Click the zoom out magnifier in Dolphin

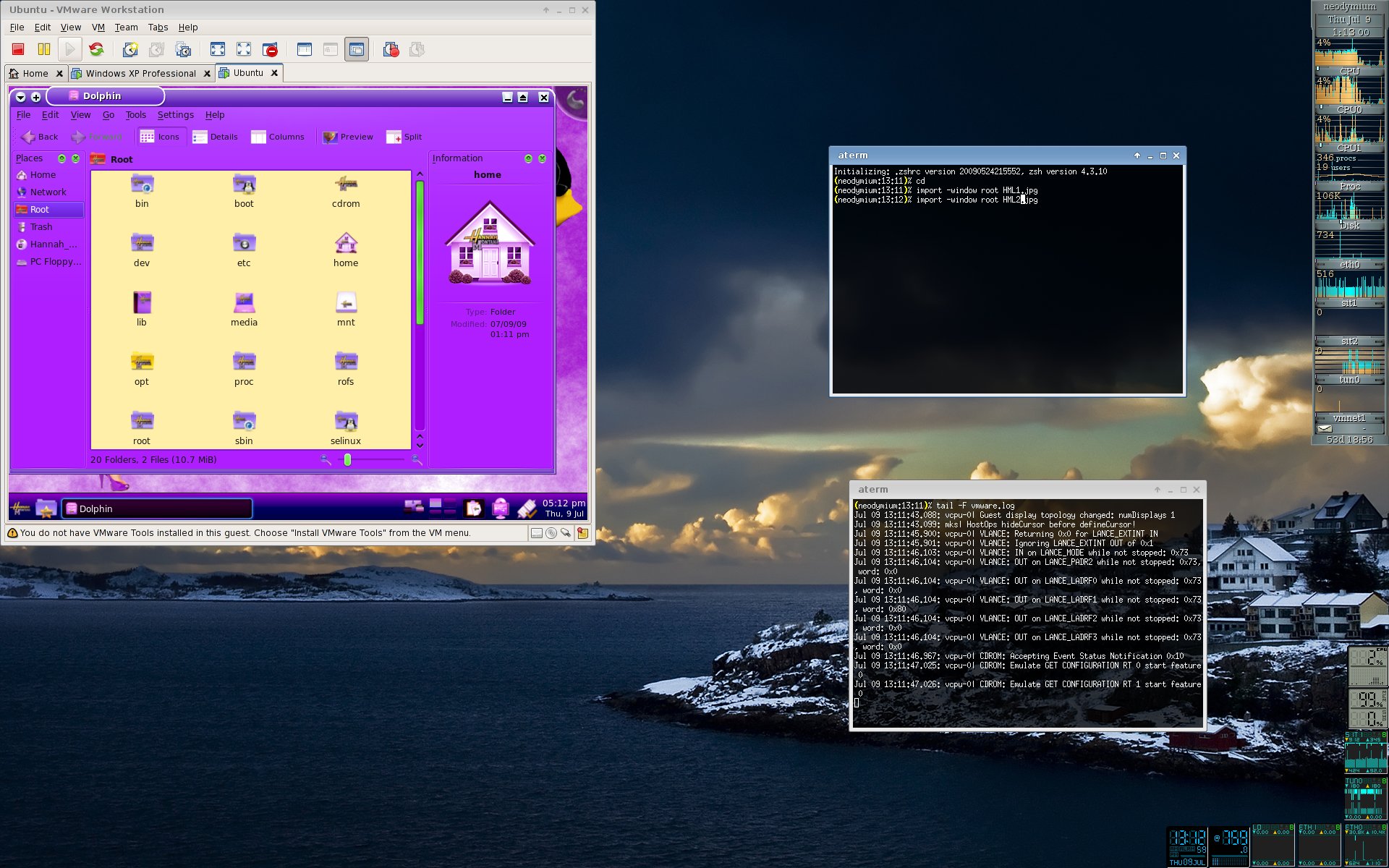pos(326,460)
